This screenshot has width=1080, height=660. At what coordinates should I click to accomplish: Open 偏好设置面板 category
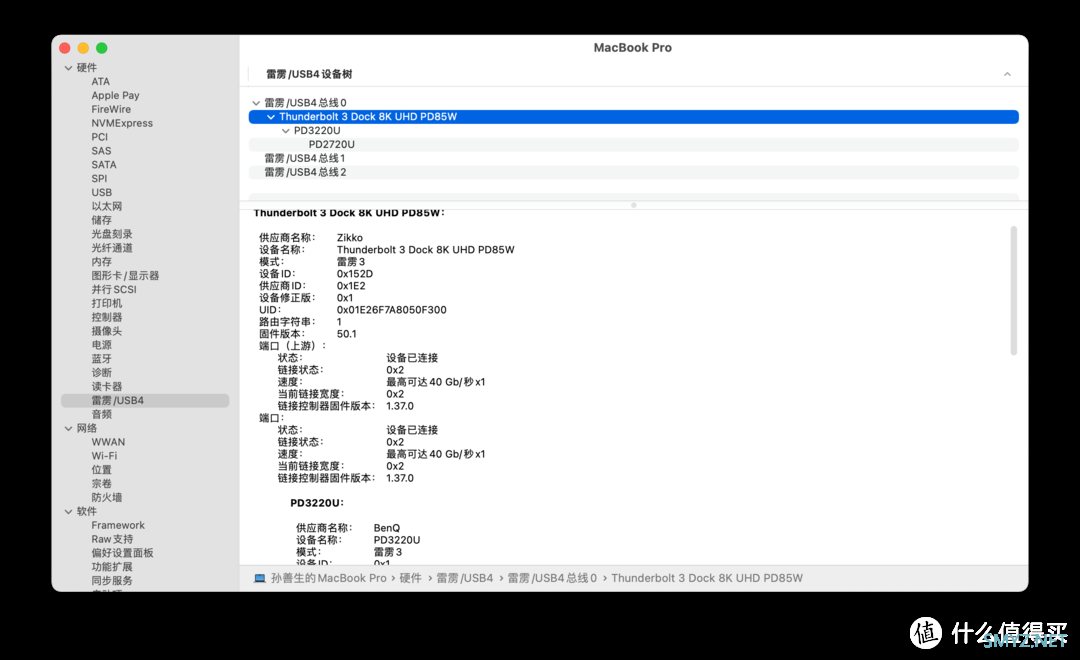point(122,553)
